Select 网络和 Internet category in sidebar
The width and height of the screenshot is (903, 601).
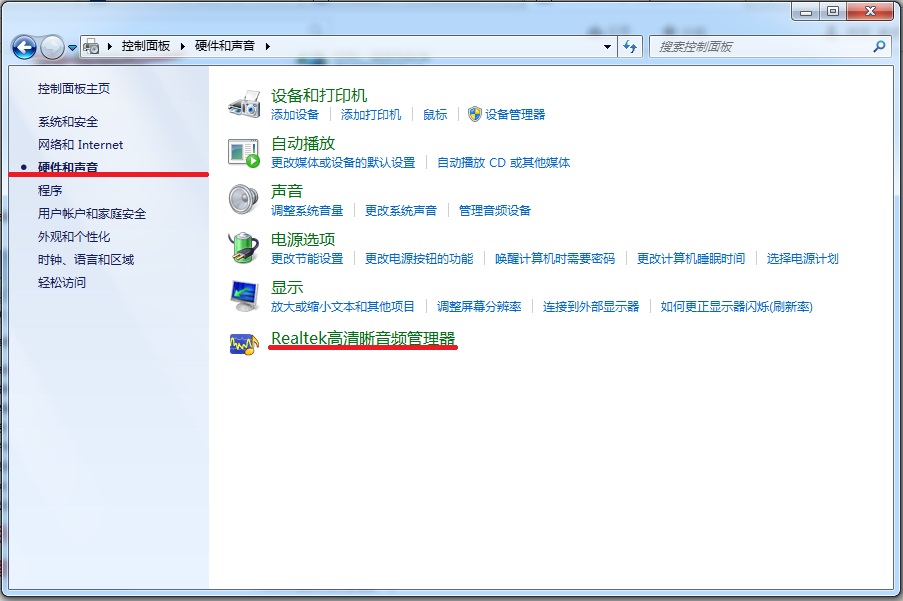(x=80, y=145)
